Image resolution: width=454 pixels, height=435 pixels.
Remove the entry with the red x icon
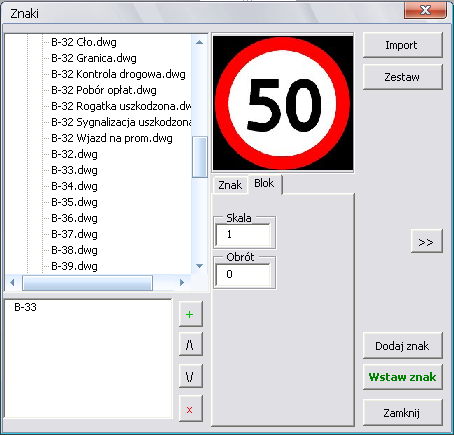click(191, 409)
